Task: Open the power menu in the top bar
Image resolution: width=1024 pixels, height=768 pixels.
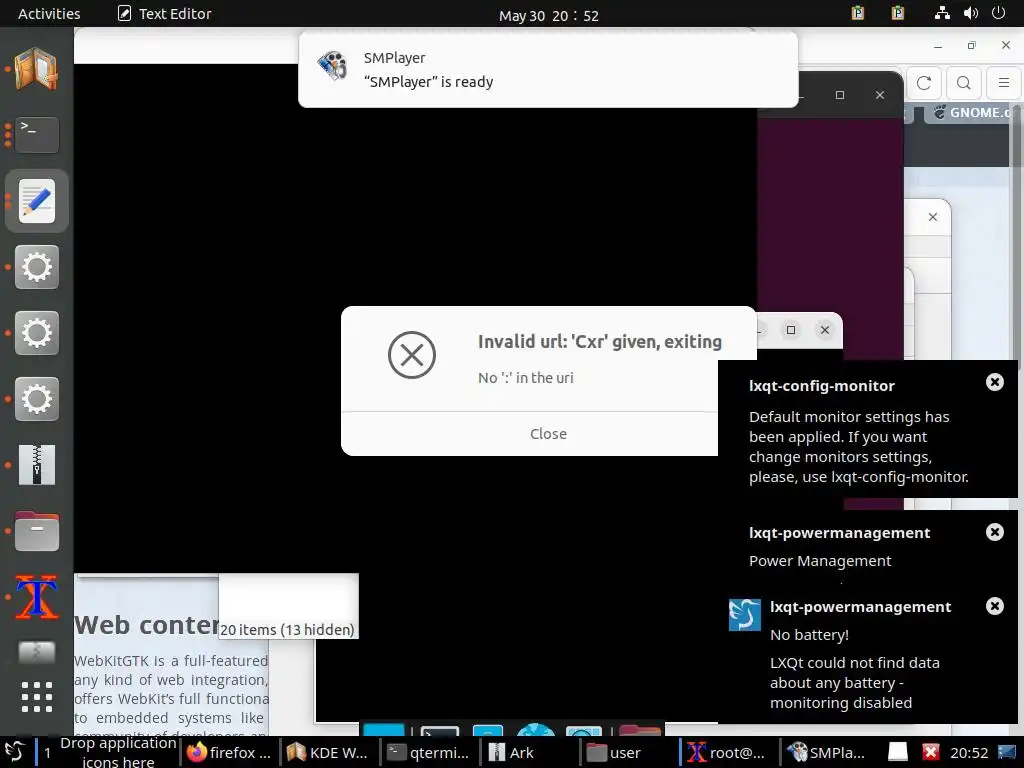Action: click(998, 13)
